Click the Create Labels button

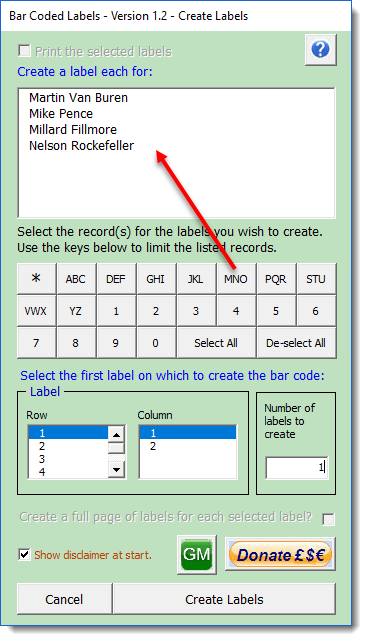pos(224,599)
